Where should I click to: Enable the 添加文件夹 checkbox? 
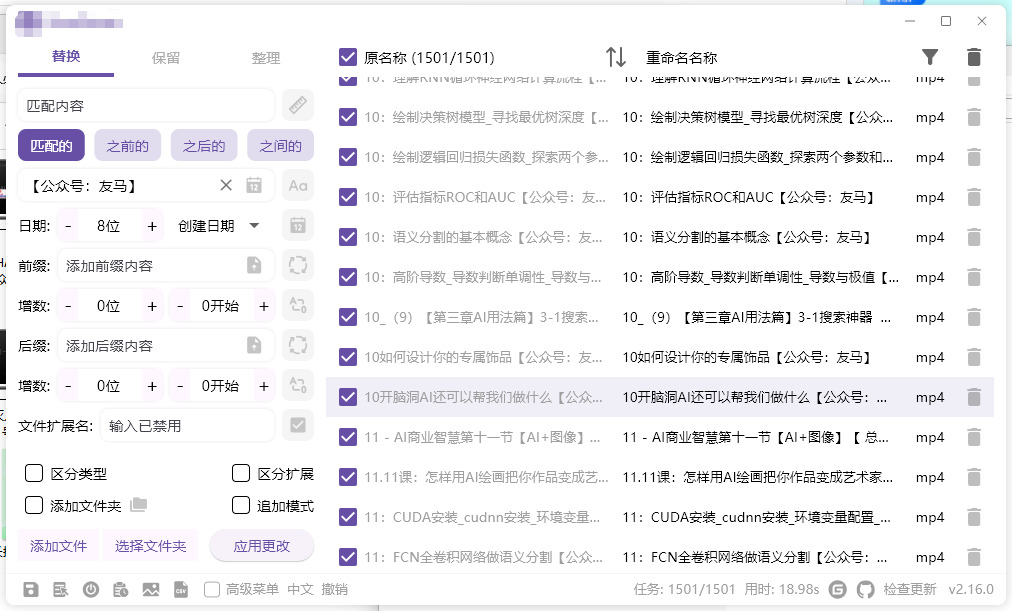[34, 505]
